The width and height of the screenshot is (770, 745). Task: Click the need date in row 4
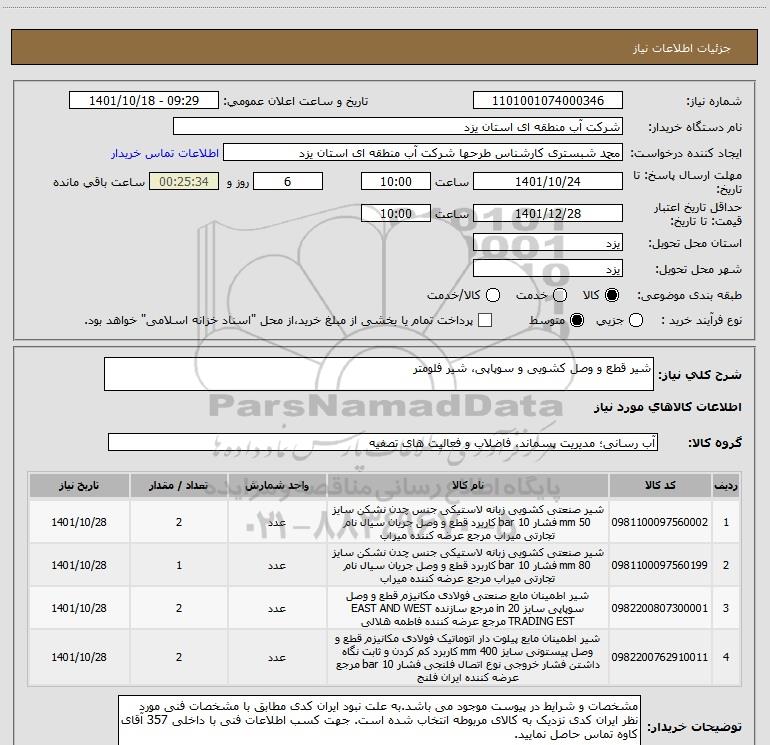79,657
